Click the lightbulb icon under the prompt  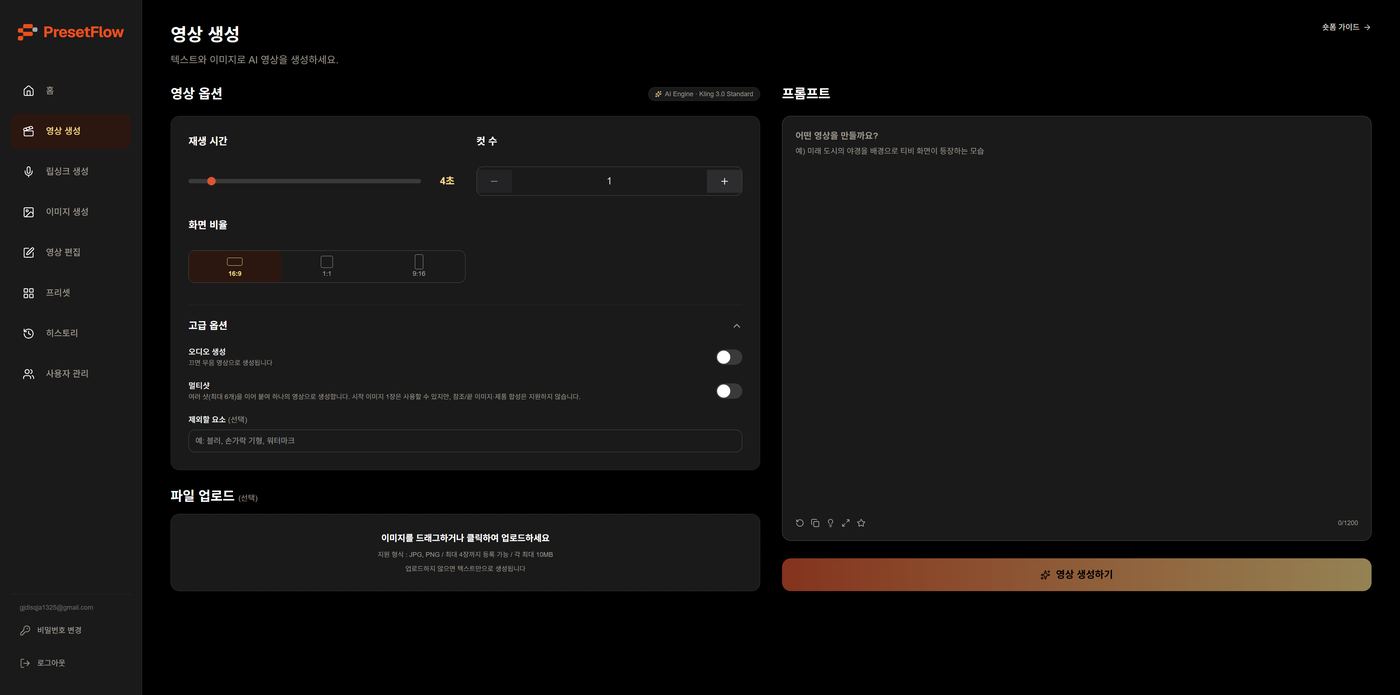click(x=830, y=523)
